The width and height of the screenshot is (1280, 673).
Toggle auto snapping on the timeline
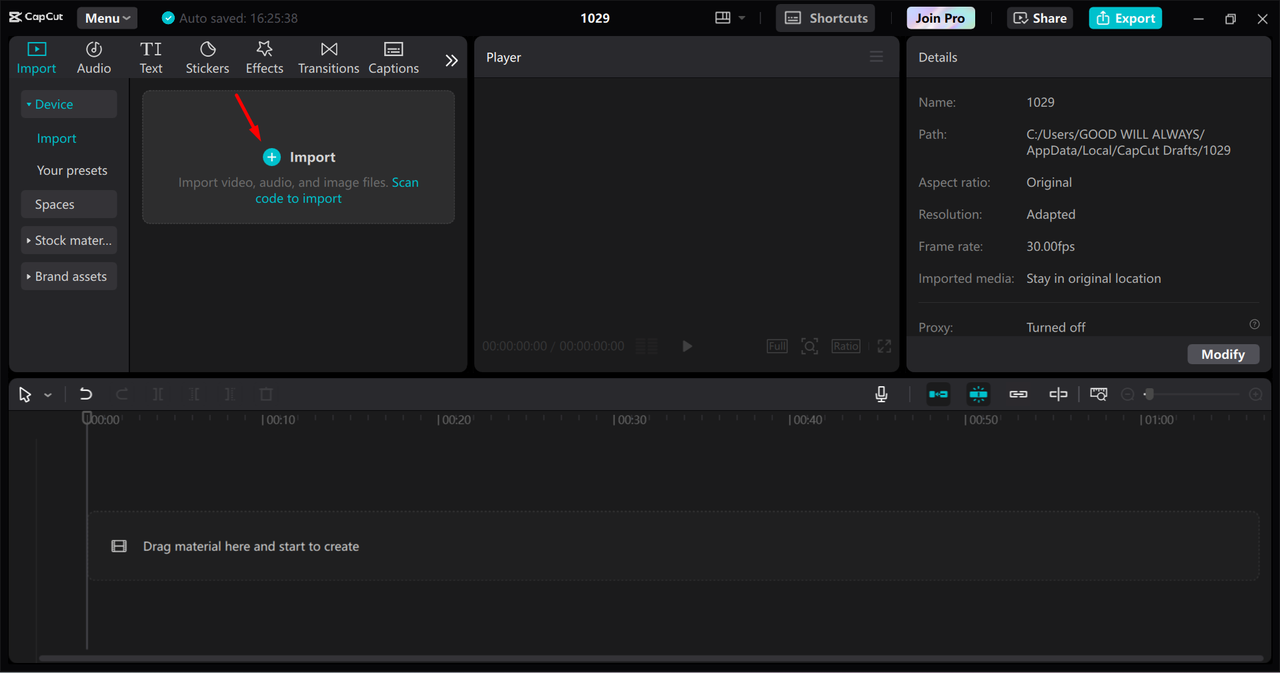pos(978,394)
